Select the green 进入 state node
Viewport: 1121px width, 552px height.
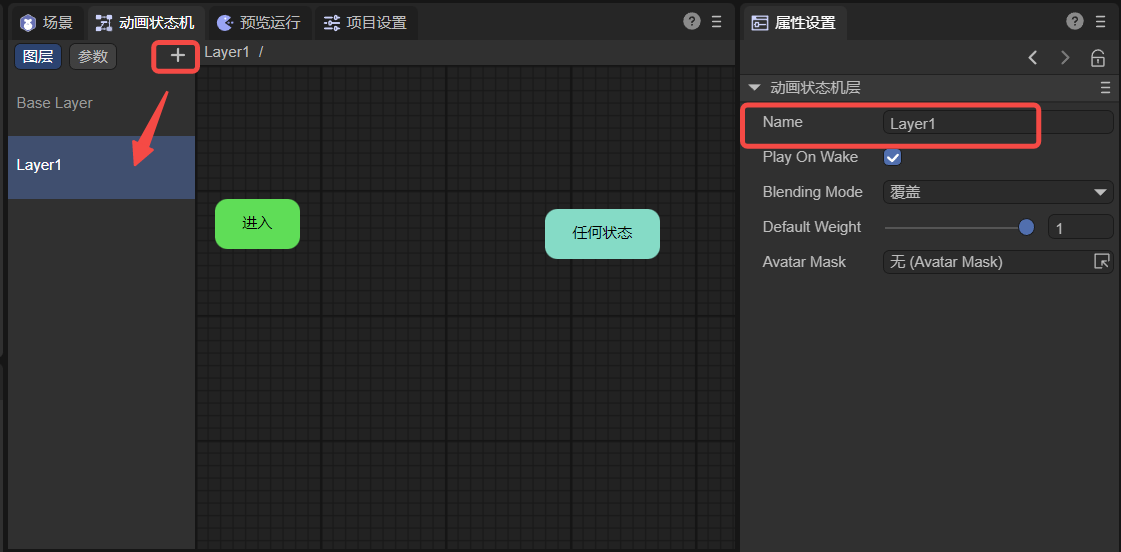pos(257,224)
